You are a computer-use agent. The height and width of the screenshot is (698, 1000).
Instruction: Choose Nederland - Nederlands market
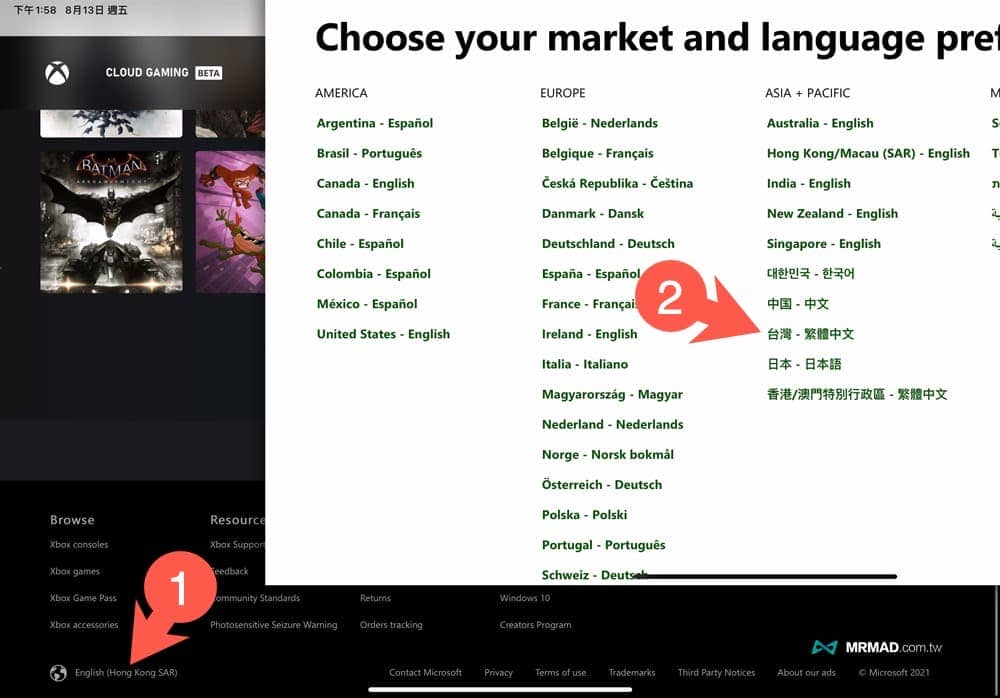[x=612, y=424]
